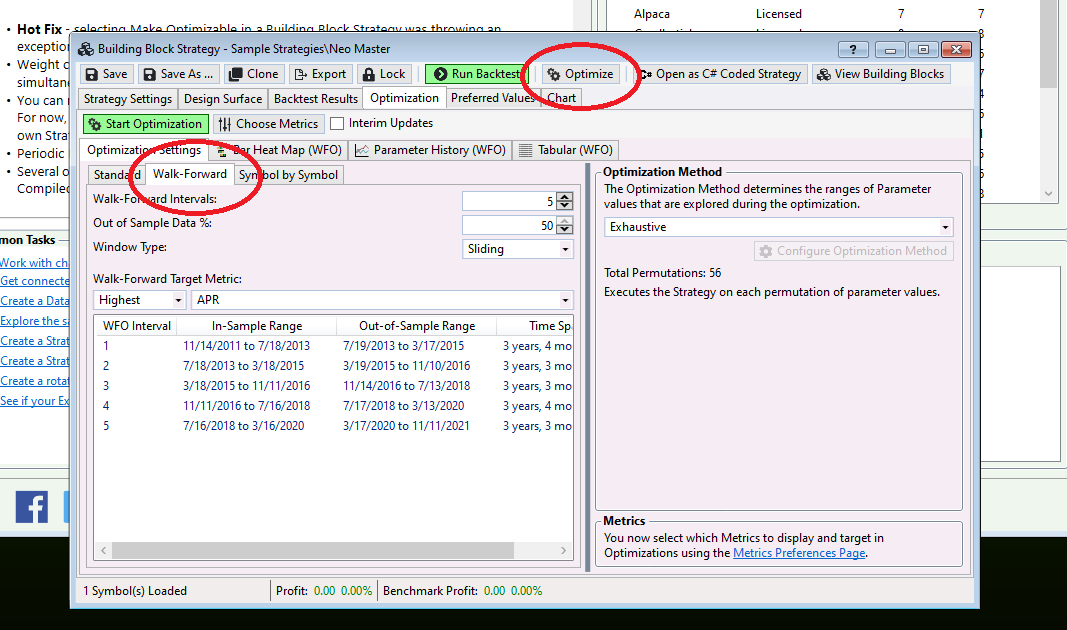This screenshot has width=1067, height=630.
Task: Clone the strategy using Clone button
Action: (x=253, y=74)
